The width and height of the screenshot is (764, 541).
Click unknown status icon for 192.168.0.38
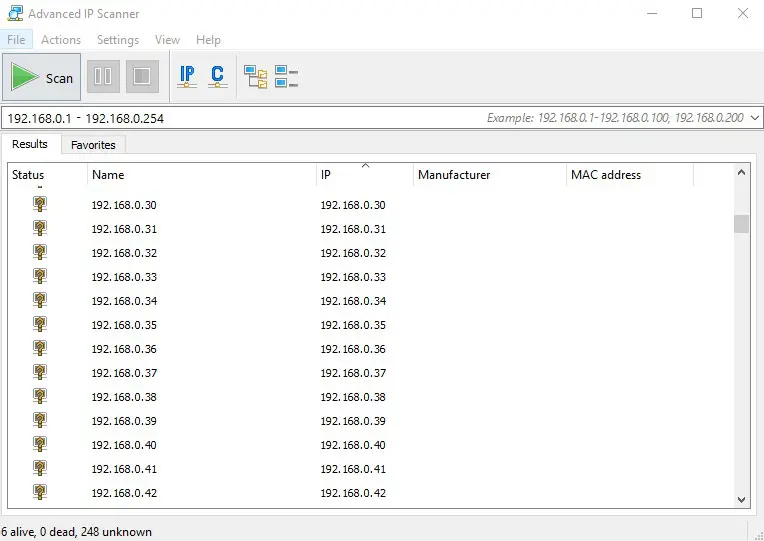40,396
